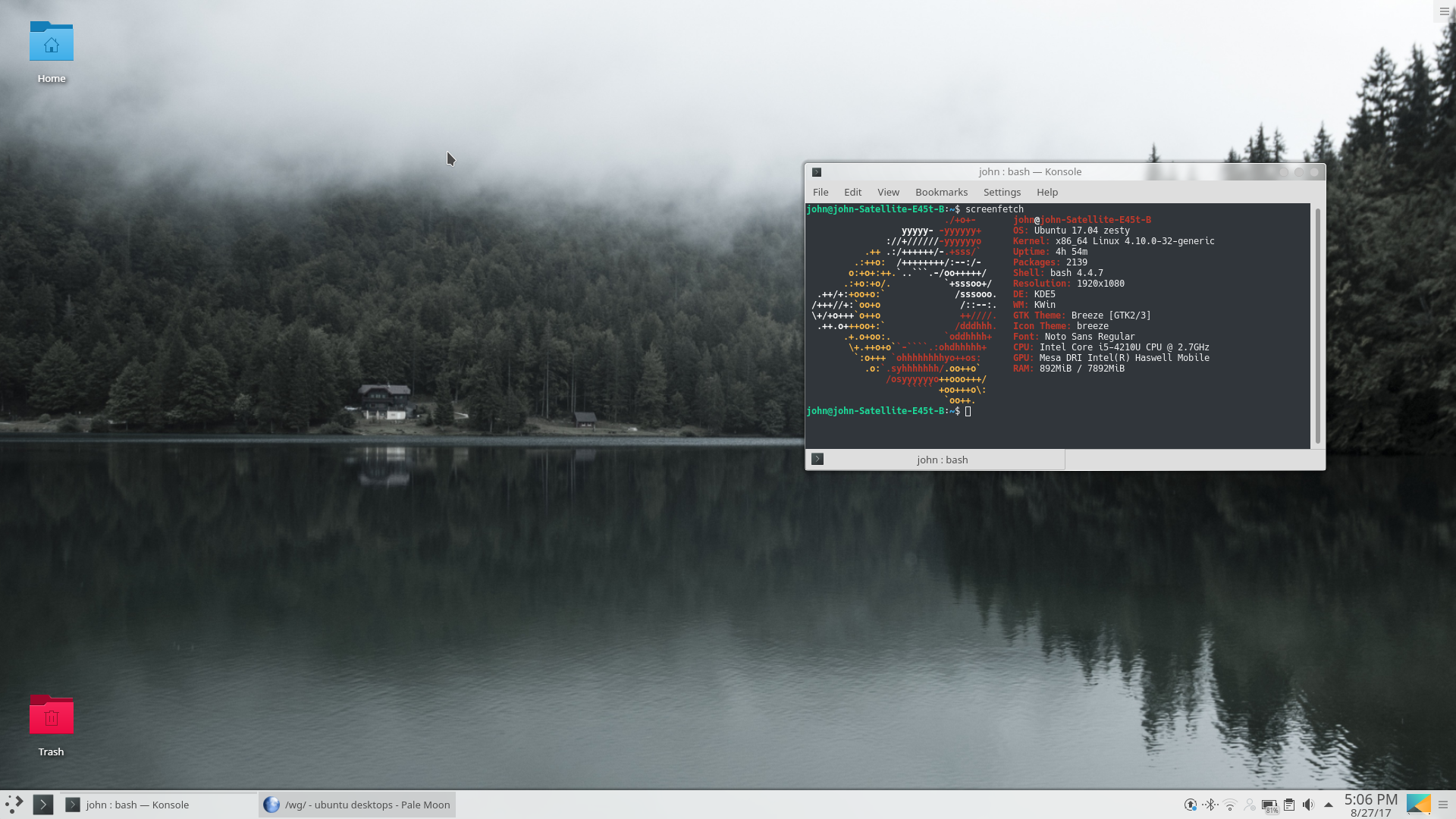Expand hidden system tray icons arrow
Image resolution: width=1456 pixels, height=819 pixels.
click(x=1328, y=805)
